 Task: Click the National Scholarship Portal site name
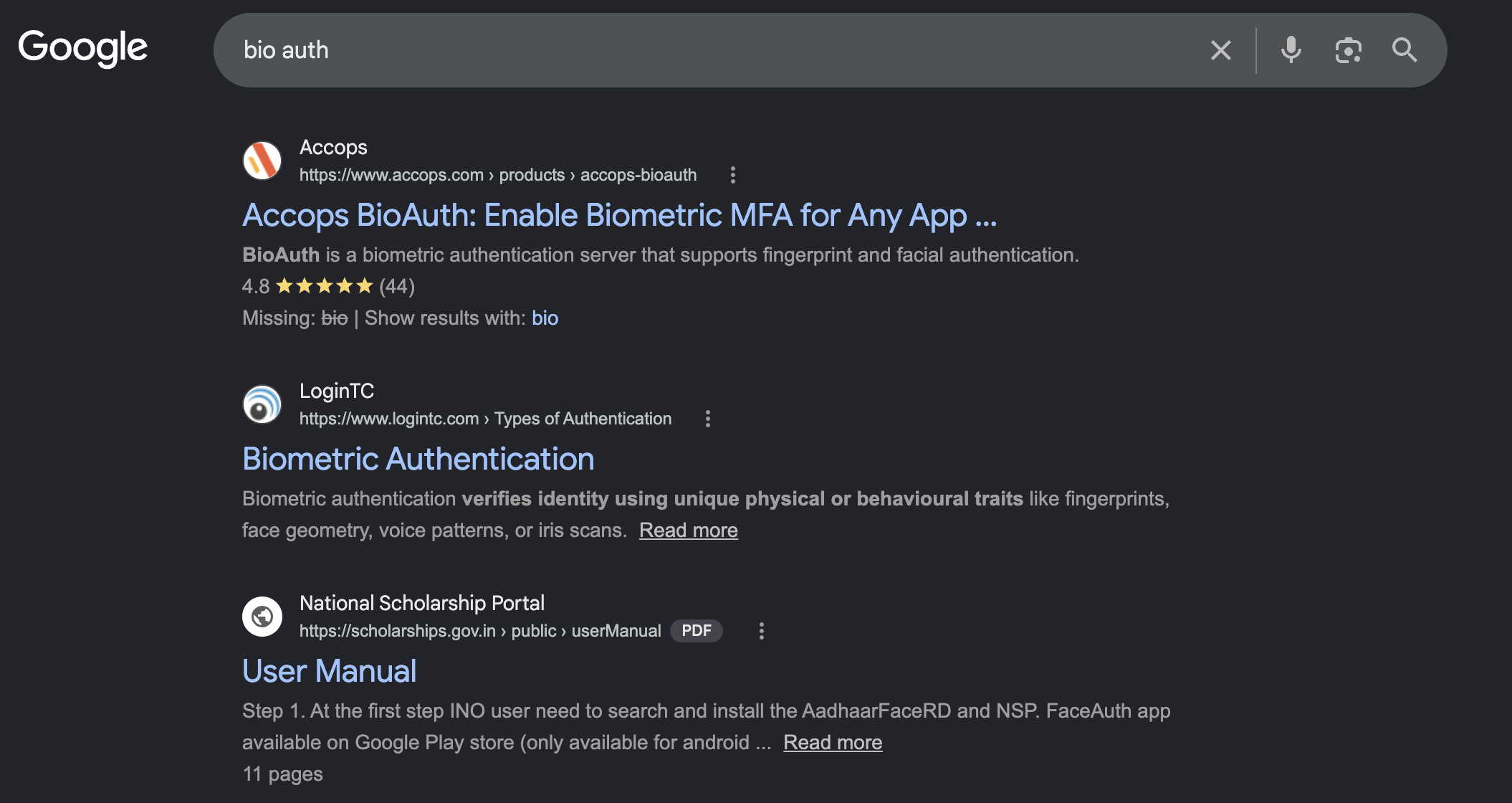(422, 603)
